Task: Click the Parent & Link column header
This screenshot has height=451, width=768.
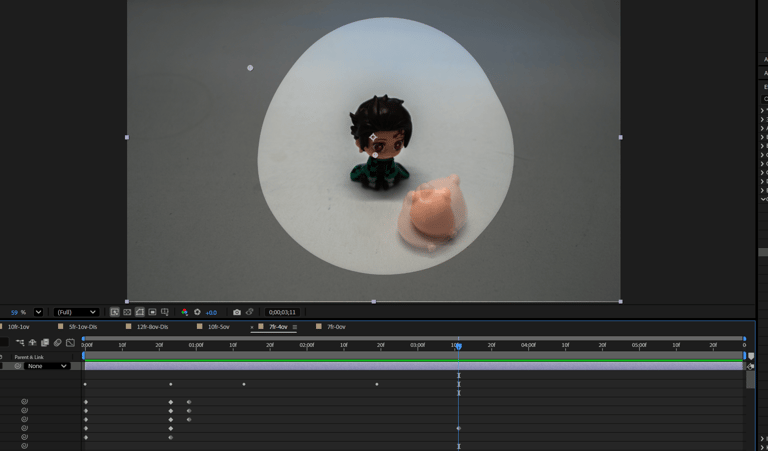Action: tap(29, 357)
